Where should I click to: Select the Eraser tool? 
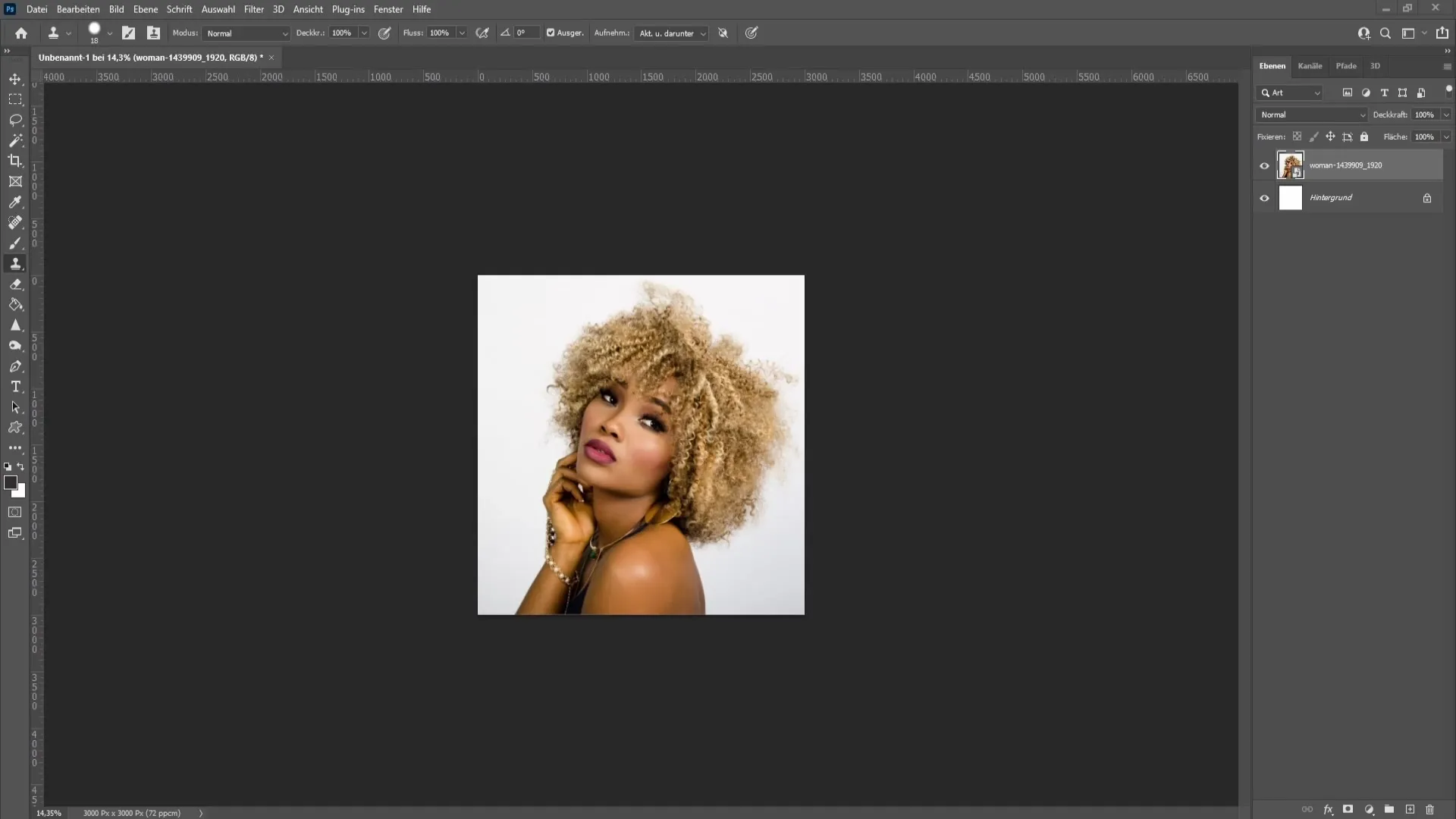tap(15, 284)
